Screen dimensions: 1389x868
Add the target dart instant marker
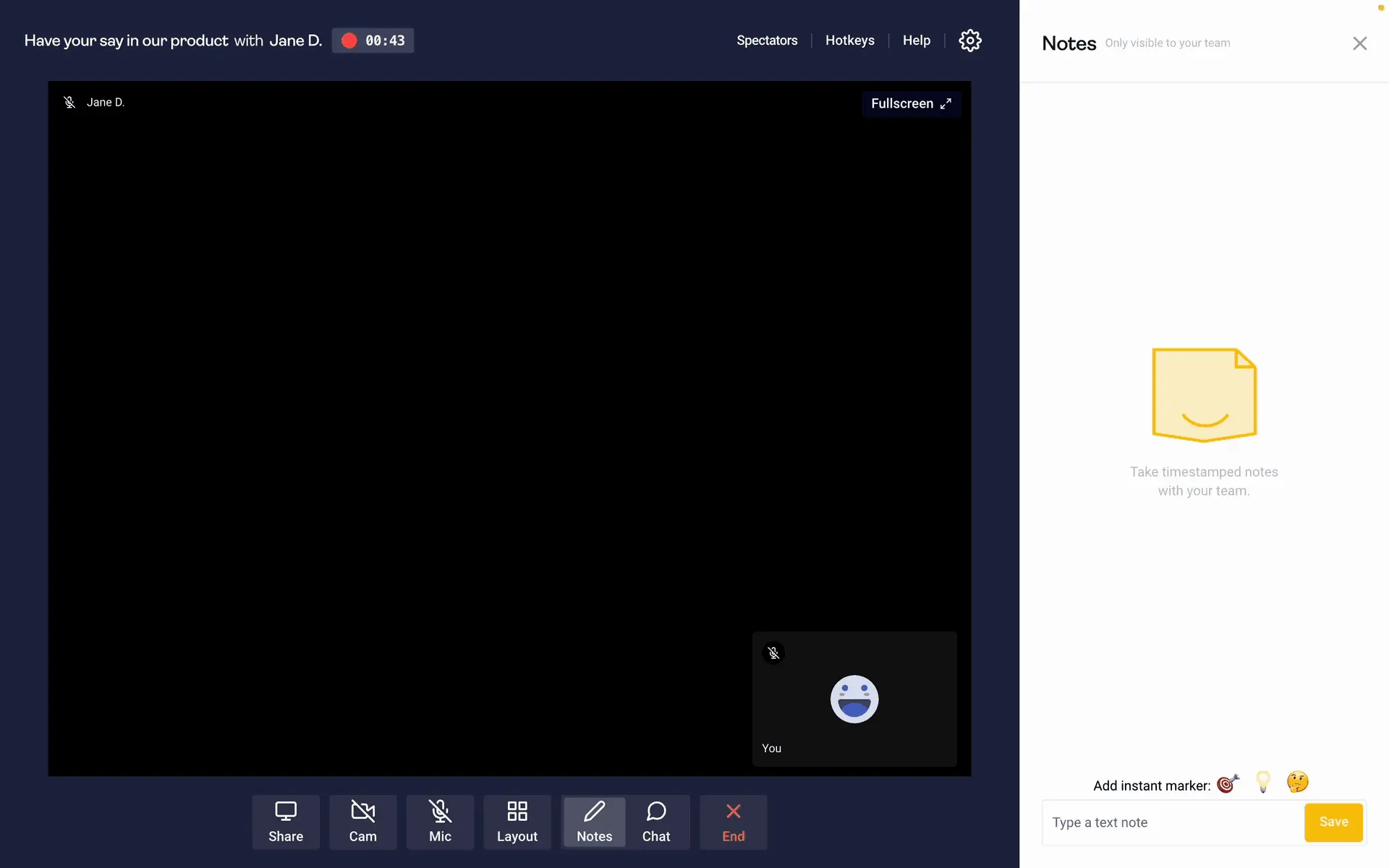(x=1228, y=783)
